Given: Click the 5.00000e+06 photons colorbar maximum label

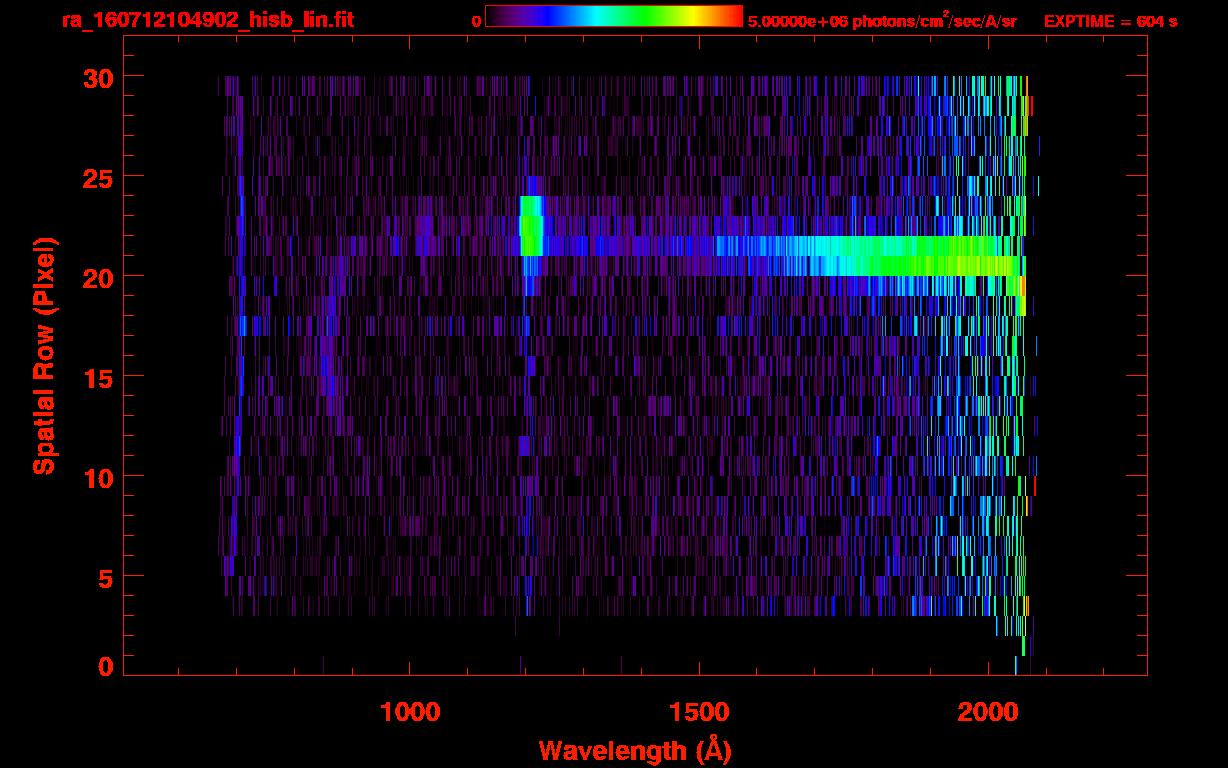Looking at the screenshot, I should coord(882,21).
